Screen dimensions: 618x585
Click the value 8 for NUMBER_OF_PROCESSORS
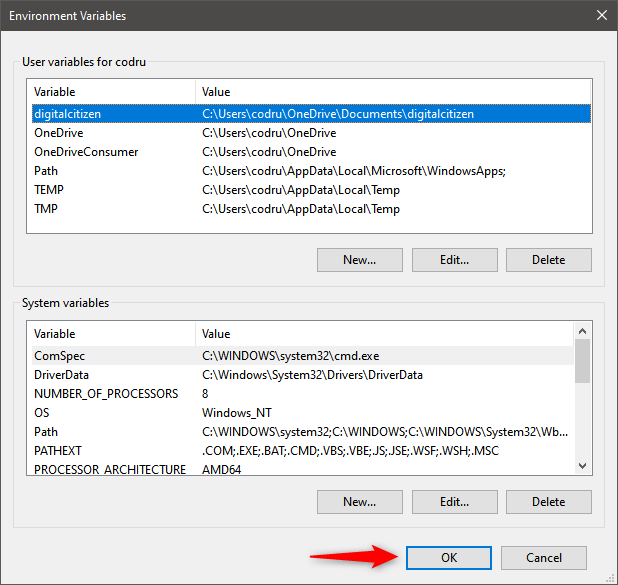[205, 394]
